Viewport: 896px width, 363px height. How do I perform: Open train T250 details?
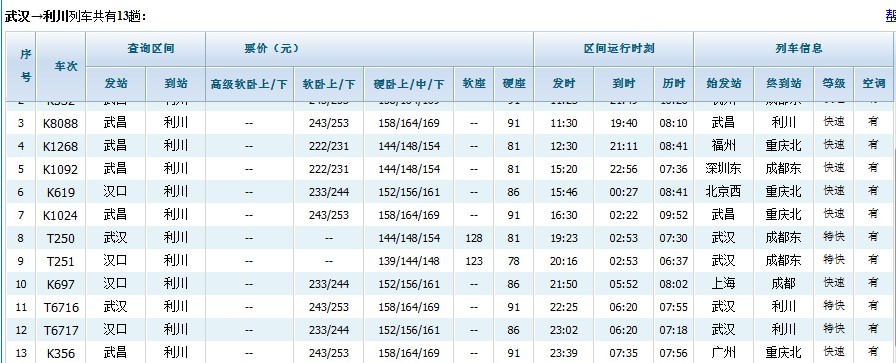[61, 238]
